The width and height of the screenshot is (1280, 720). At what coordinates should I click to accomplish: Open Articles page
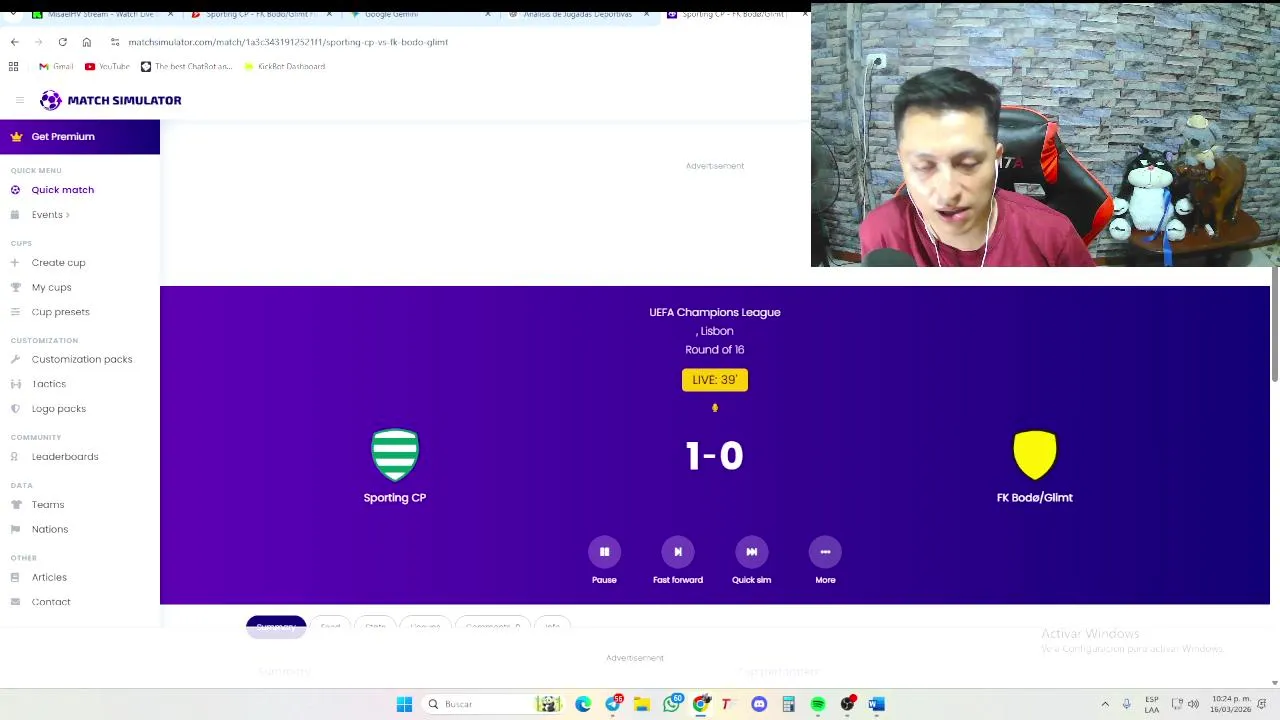[x=48, y=577]
